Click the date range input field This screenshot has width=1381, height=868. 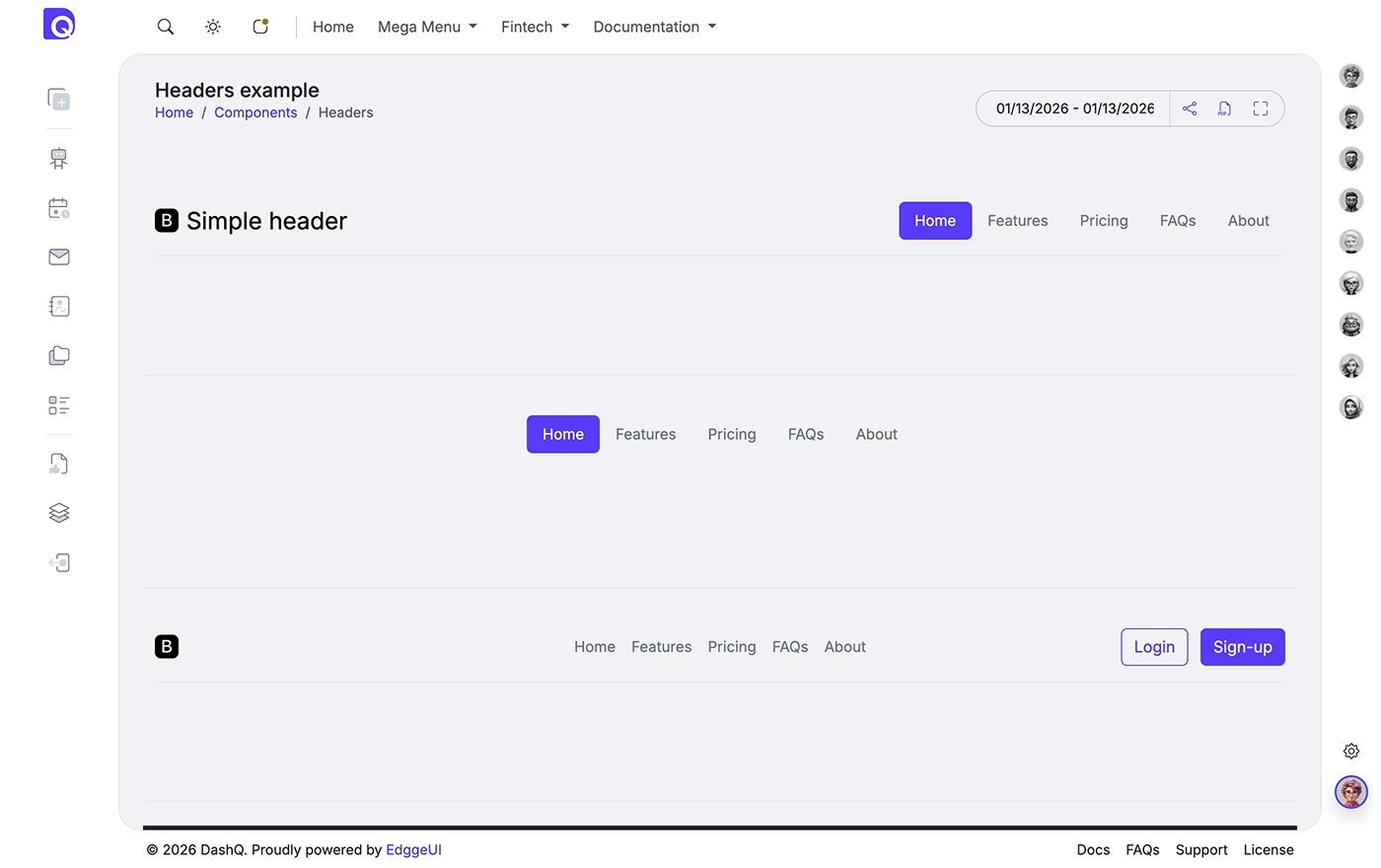[1074, 108]
